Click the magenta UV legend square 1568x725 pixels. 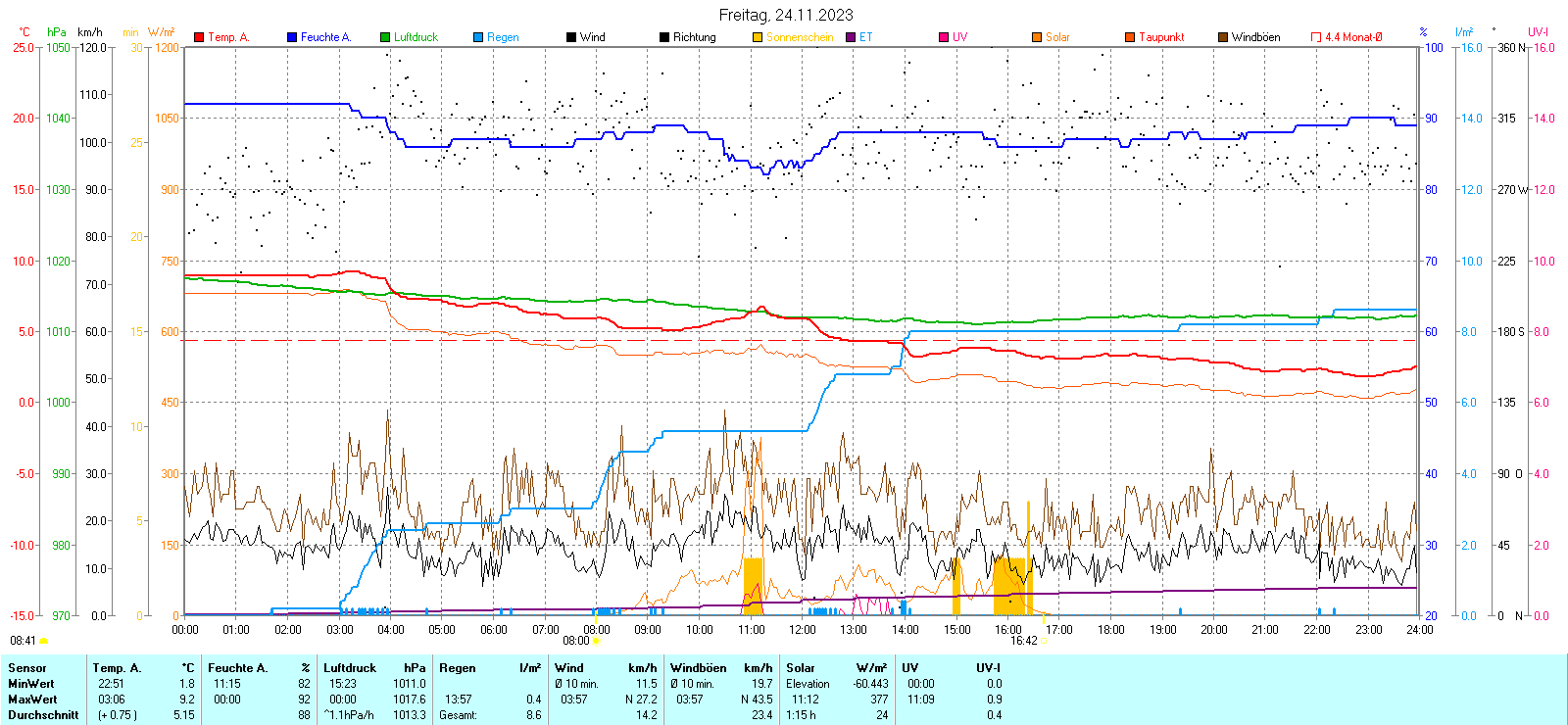point(944,37)
